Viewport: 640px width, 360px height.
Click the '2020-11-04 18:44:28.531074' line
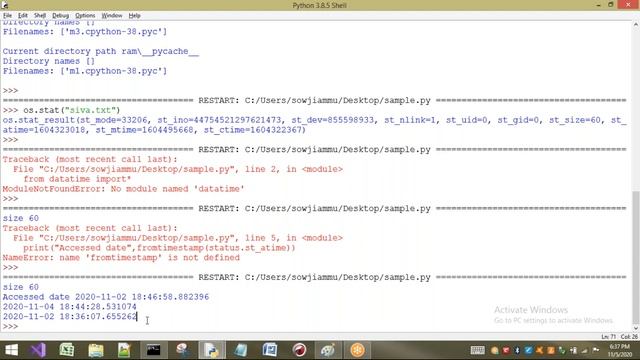pyautogui.click(x=69, y=307)
